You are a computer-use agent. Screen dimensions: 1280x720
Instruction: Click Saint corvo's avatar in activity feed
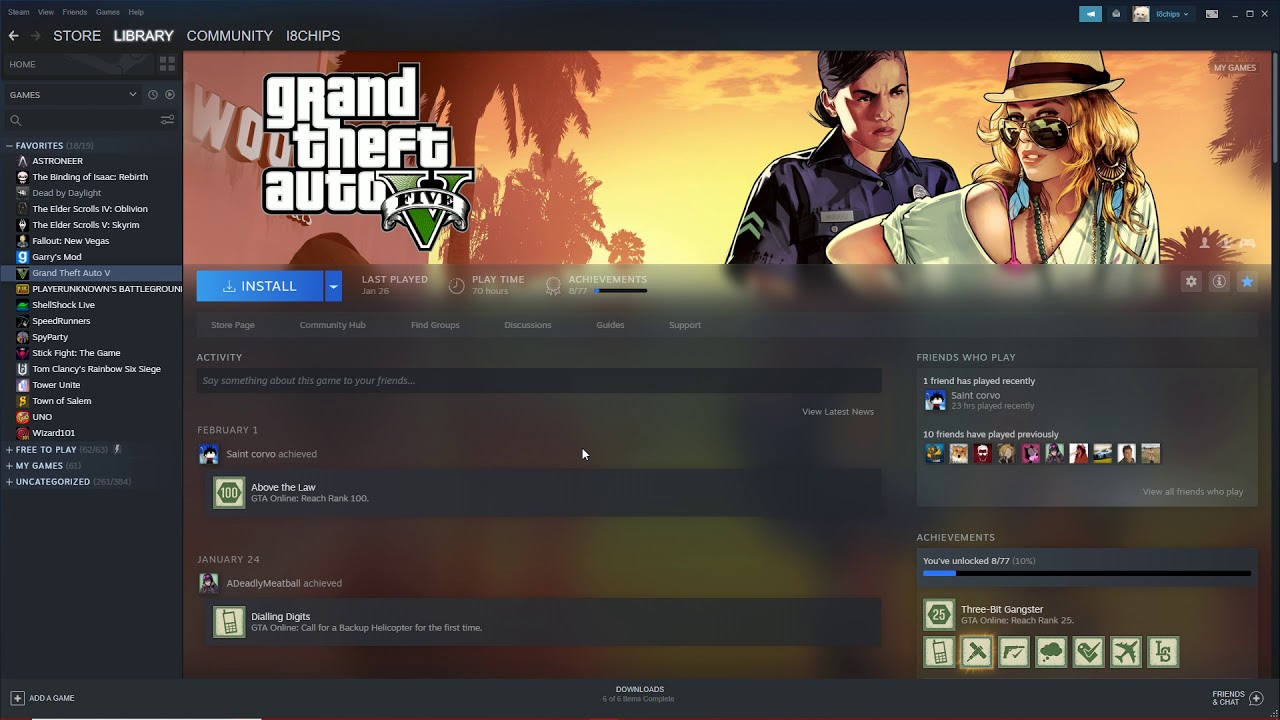[x=209, y=454]
